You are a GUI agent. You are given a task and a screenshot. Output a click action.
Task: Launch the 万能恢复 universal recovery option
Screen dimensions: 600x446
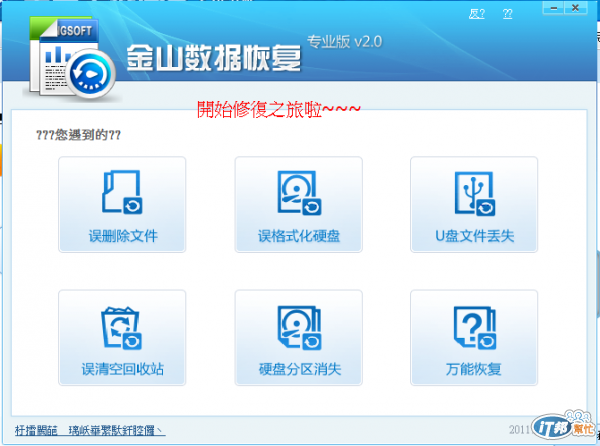474,337
